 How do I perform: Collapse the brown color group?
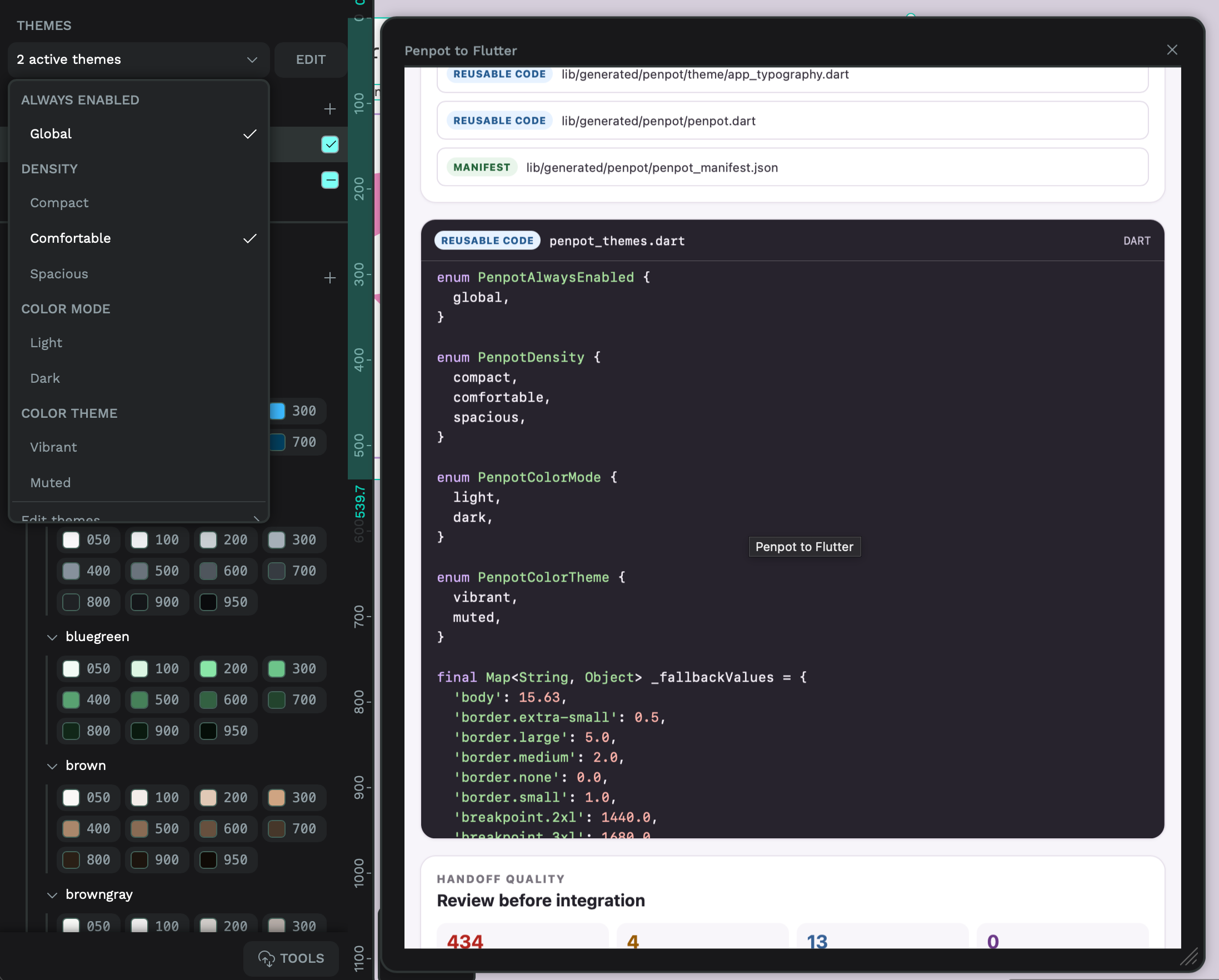[x=52, y=766]
